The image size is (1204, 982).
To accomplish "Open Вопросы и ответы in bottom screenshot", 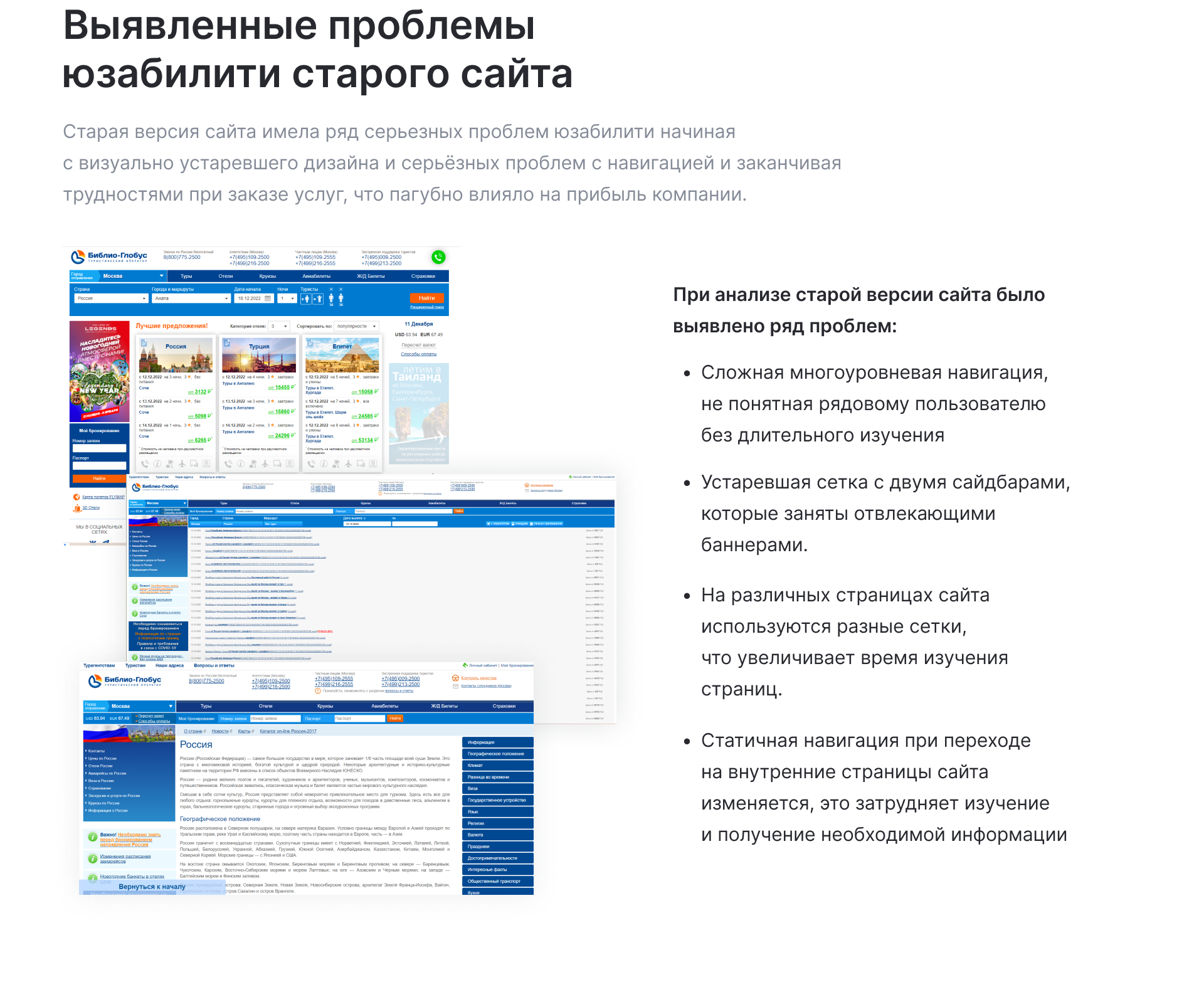I will tap(214, 665).
